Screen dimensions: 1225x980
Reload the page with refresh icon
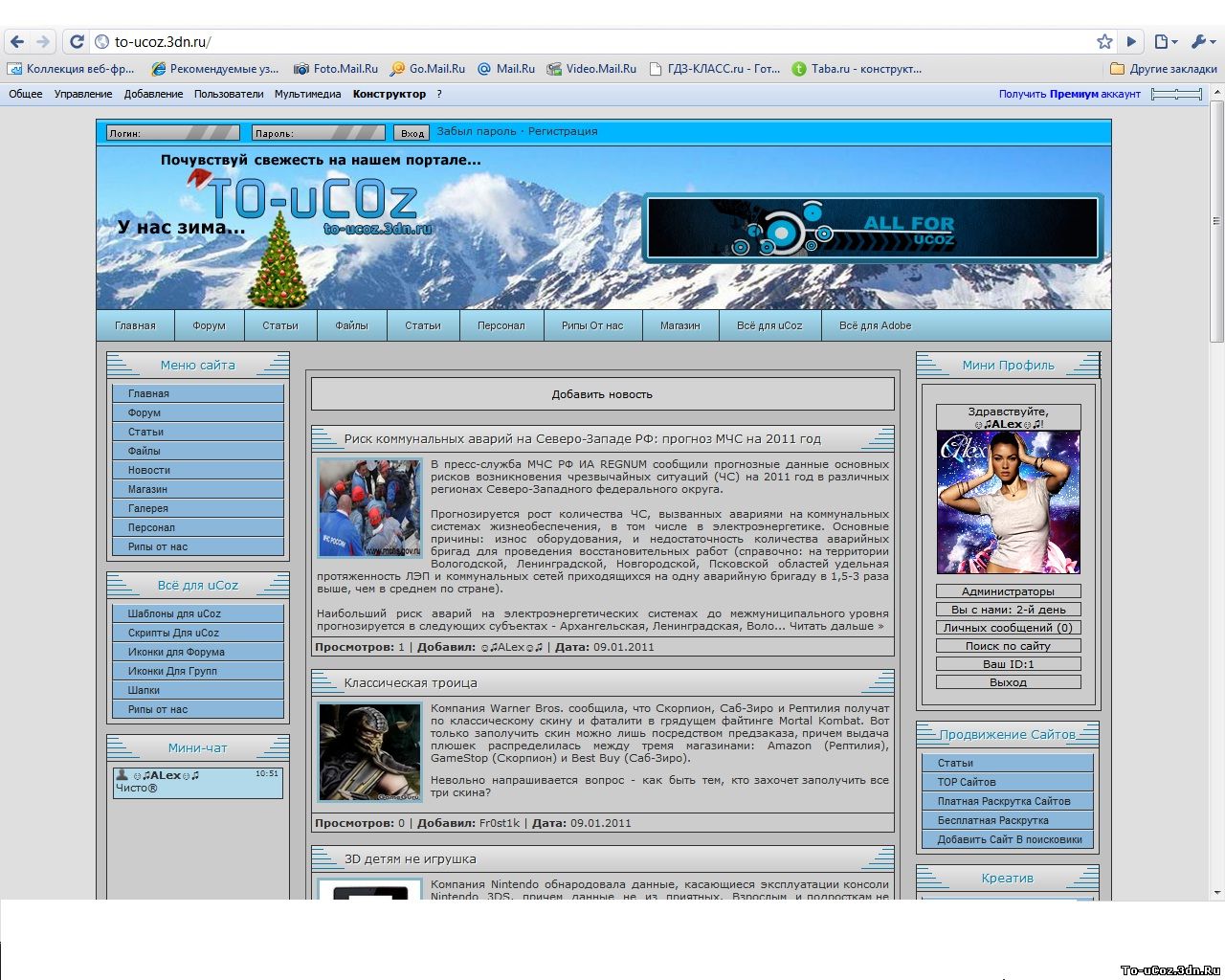click(x=77, y=41)
